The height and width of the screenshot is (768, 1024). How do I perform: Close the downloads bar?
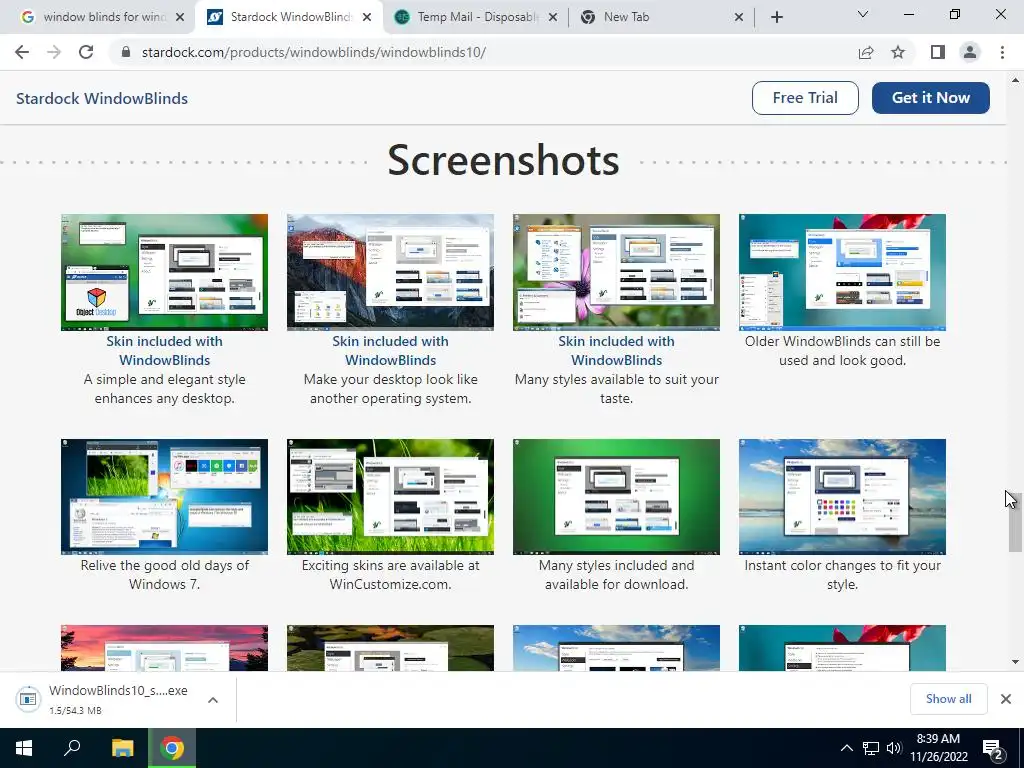tap(1006, 699)
